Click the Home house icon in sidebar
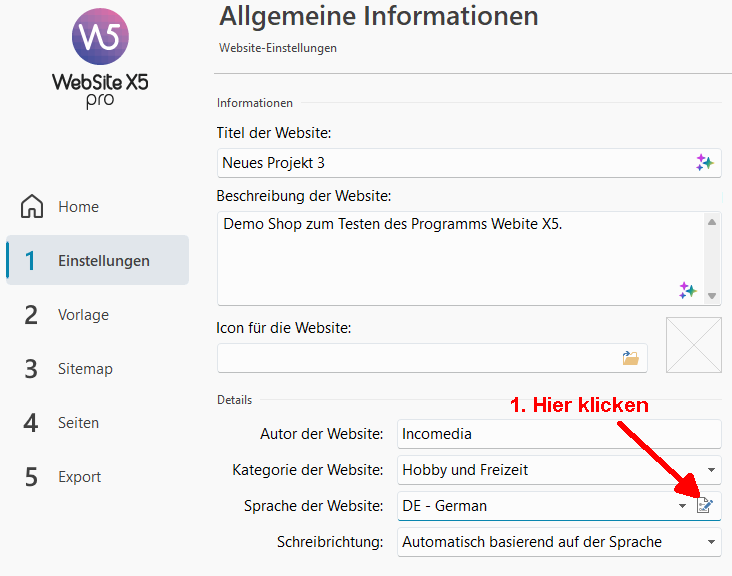 pos(32,207)
